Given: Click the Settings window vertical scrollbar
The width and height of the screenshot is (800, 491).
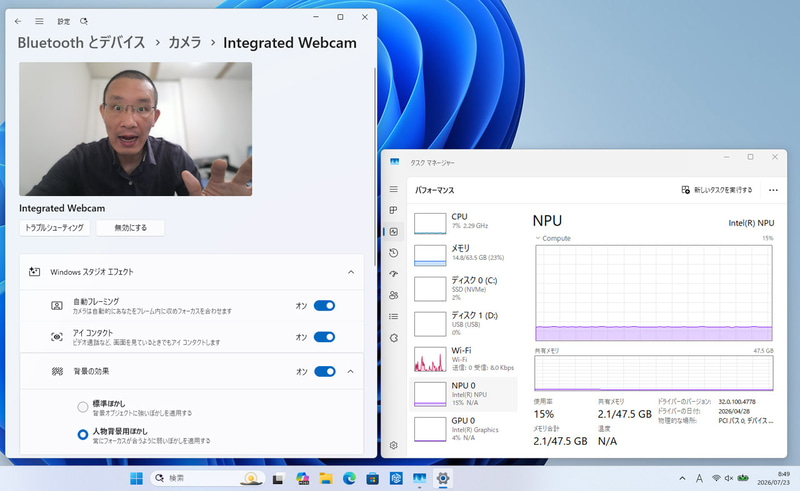Looking at the screenshot, I should [375, 166].
